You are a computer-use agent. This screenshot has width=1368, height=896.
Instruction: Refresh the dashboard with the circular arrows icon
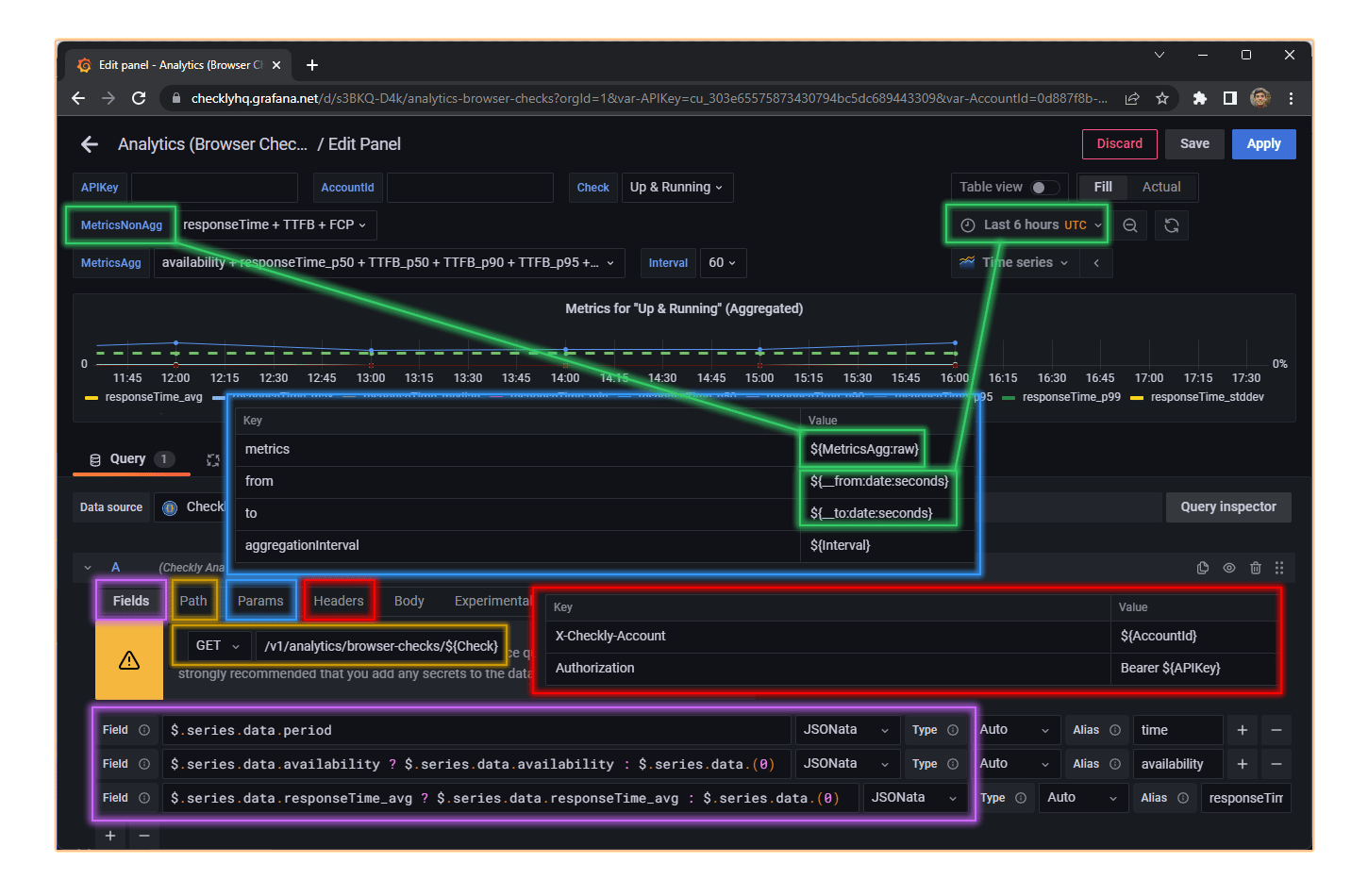1172,225
